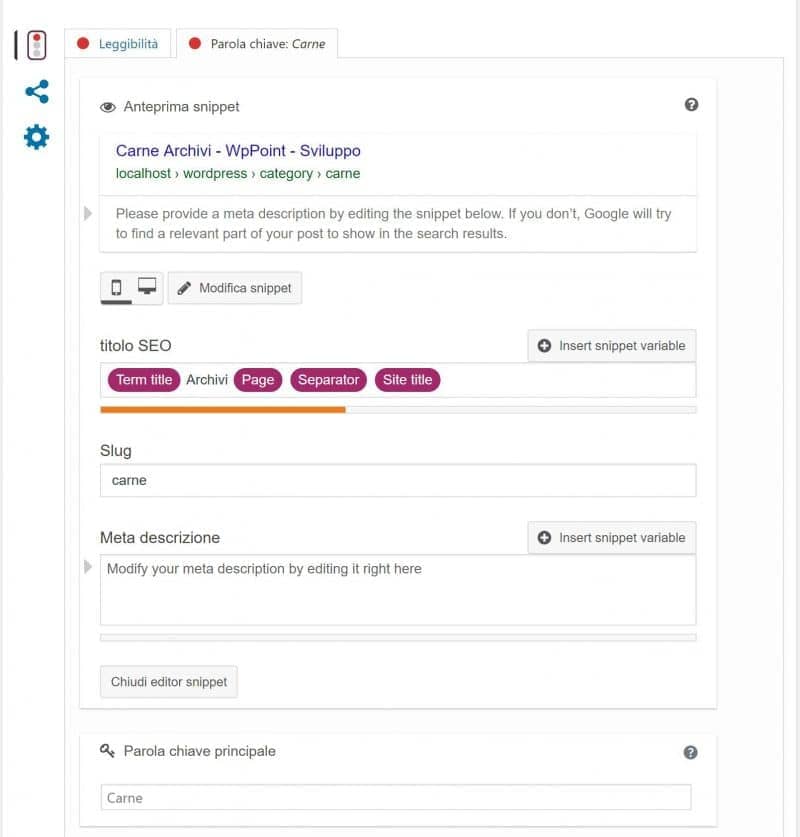This screenshot has width=800, height=837.
Task: Select the Term title variable tag
Action: coord(144,380)
